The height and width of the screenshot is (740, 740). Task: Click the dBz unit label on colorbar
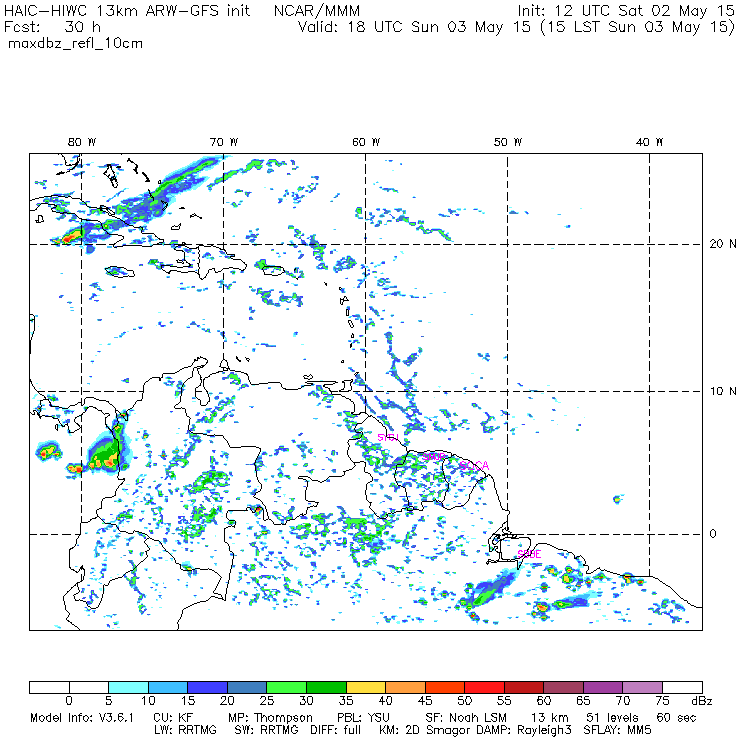click(702, 701)
